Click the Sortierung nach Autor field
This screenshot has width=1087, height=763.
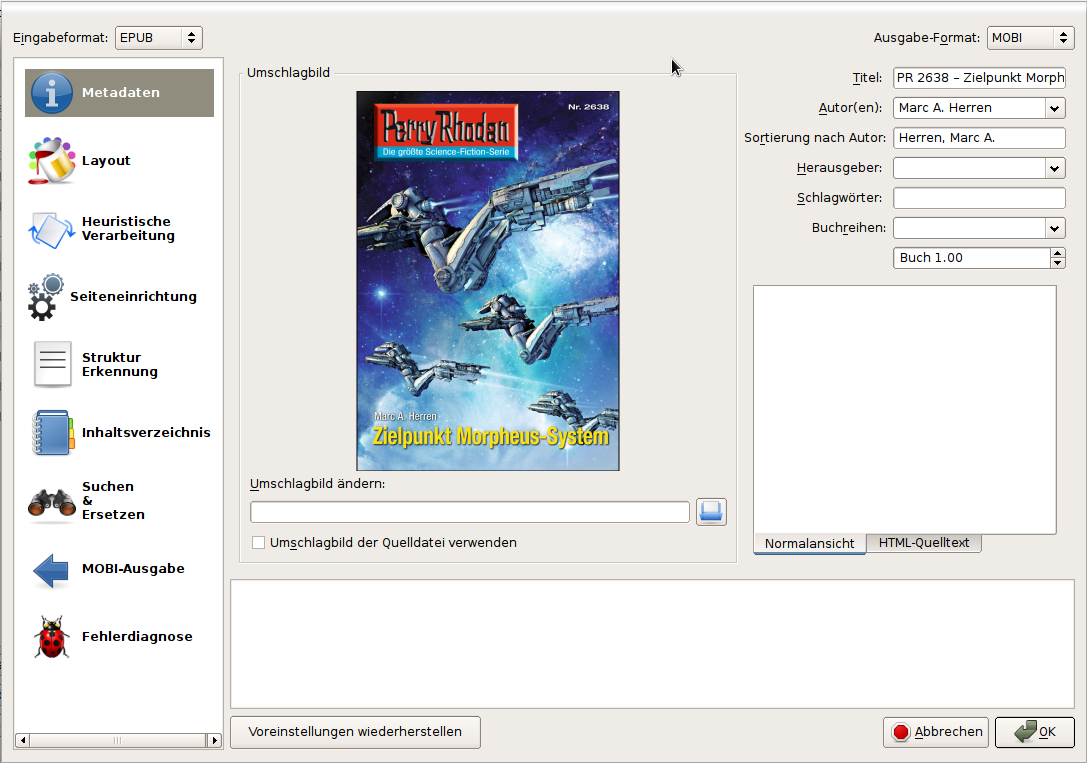click(979, 138)
